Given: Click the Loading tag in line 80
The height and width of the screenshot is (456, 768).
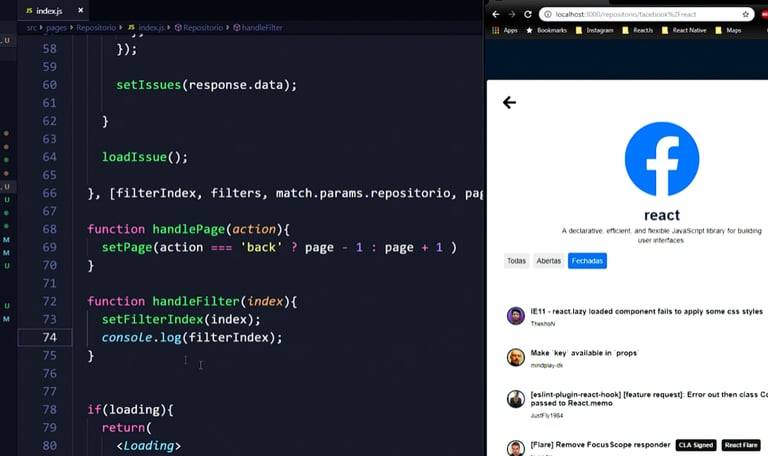Looking at the screenshot, I should point(149,446).
